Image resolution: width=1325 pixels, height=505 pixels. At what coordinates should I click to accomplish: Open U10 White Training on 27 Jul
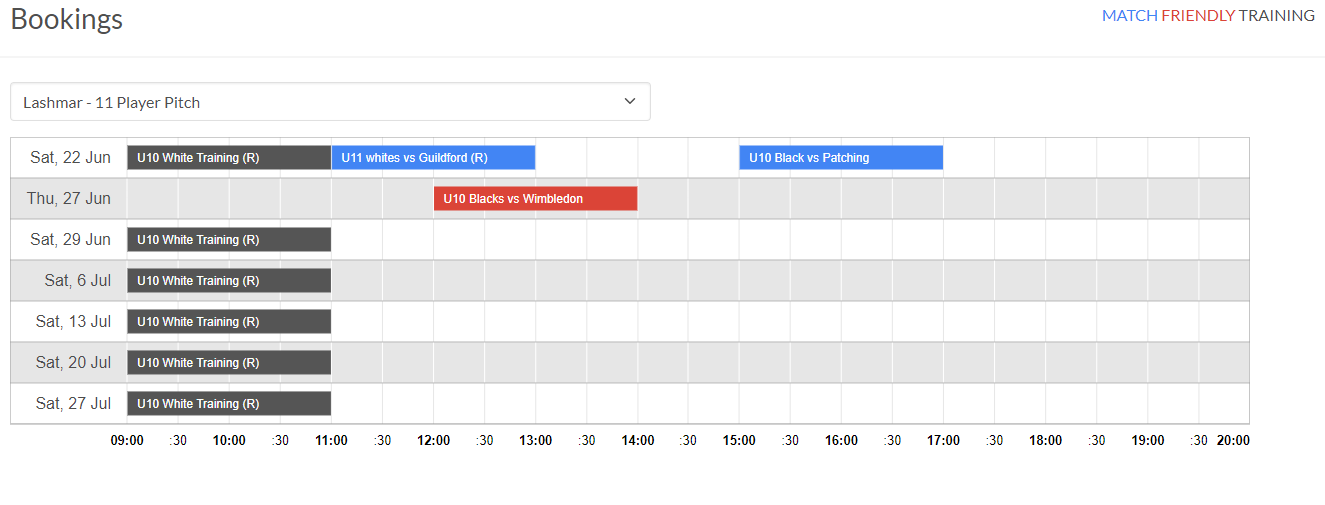coord(229,404)
